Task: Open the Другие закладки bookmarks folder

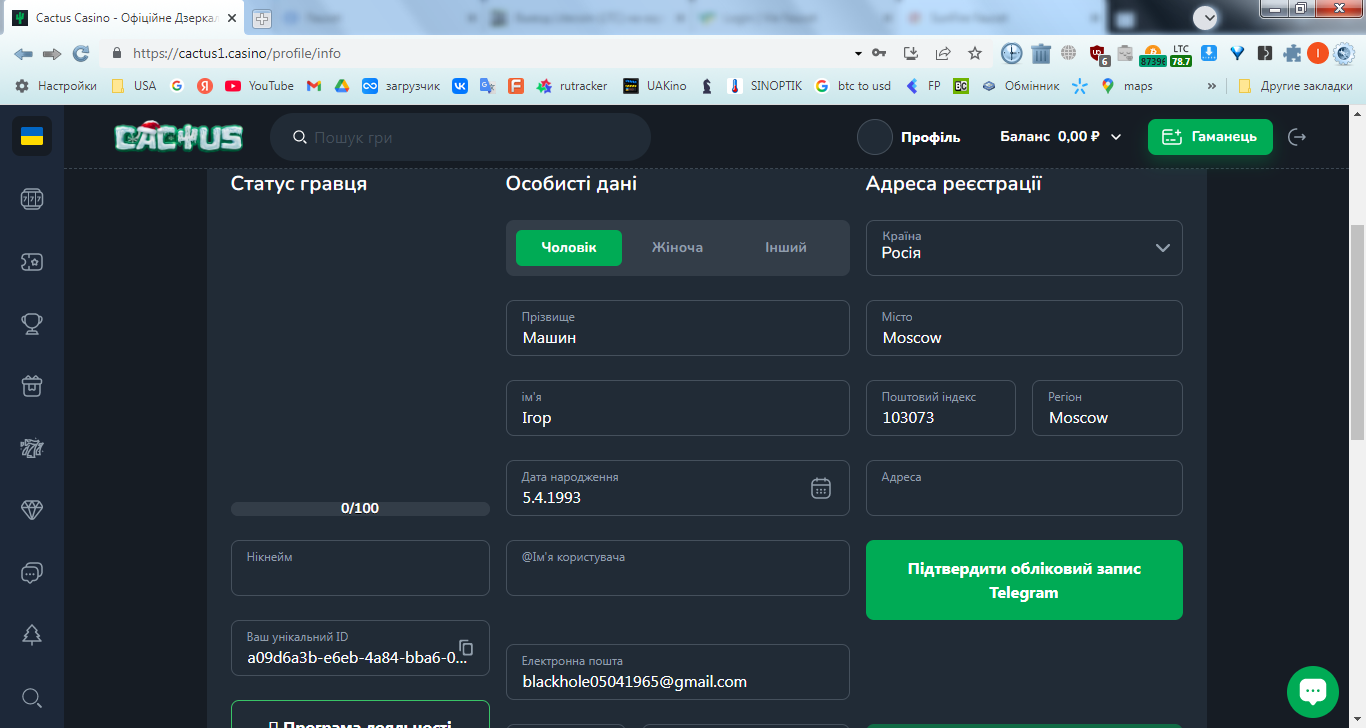Action: (1295, 86)
